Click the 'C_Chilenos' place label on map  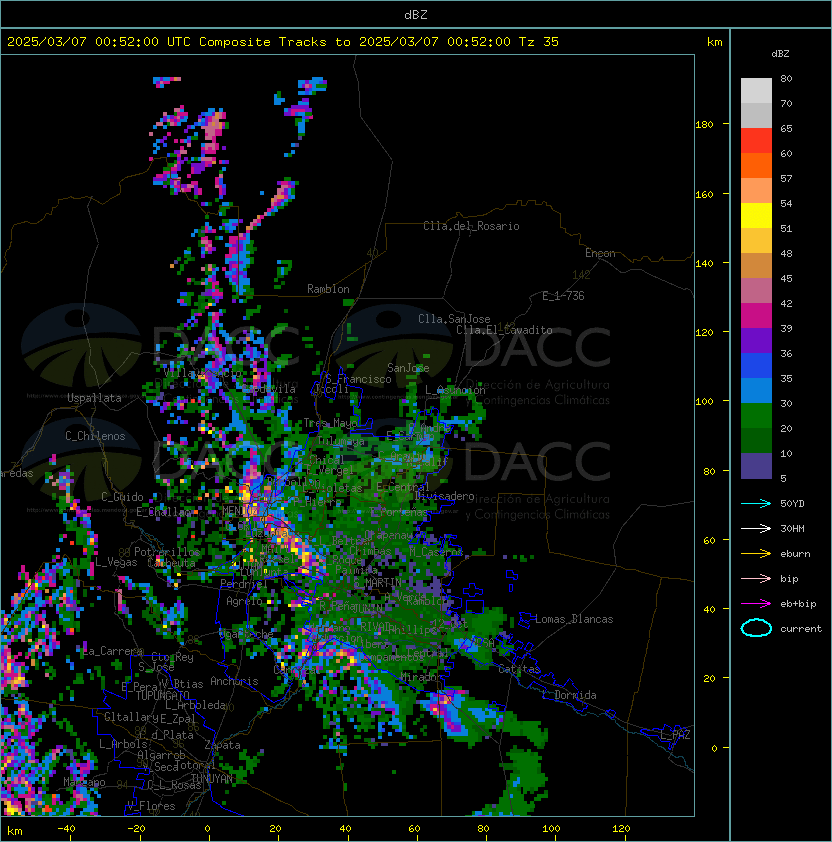pyautogui.click(x=95, y=436)
